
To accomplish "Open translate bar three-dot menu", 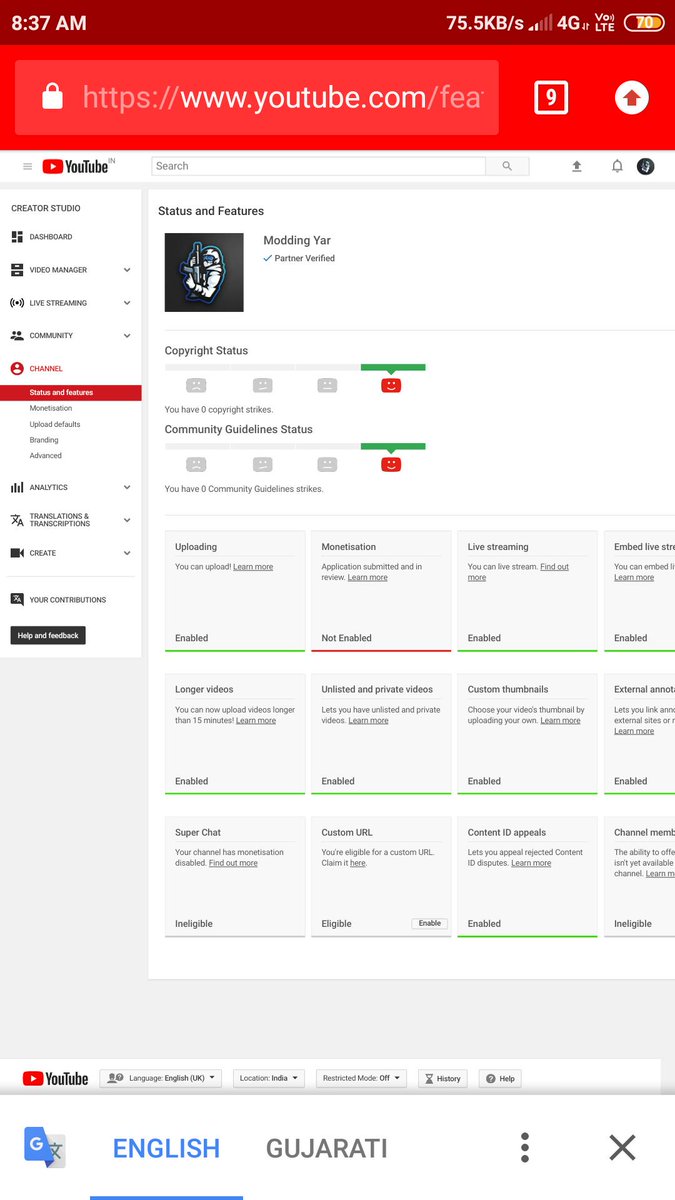I will pos(525,1147).
